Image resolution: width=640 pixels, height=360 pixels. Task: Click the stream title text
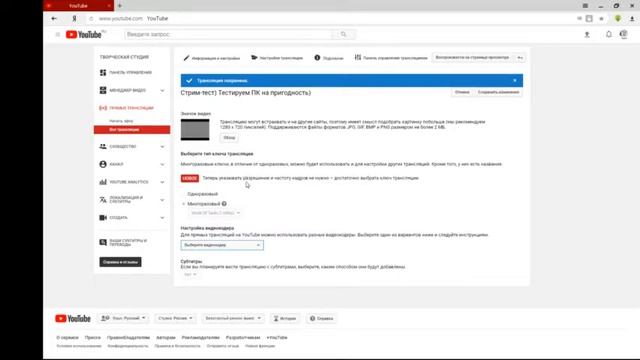246,93
